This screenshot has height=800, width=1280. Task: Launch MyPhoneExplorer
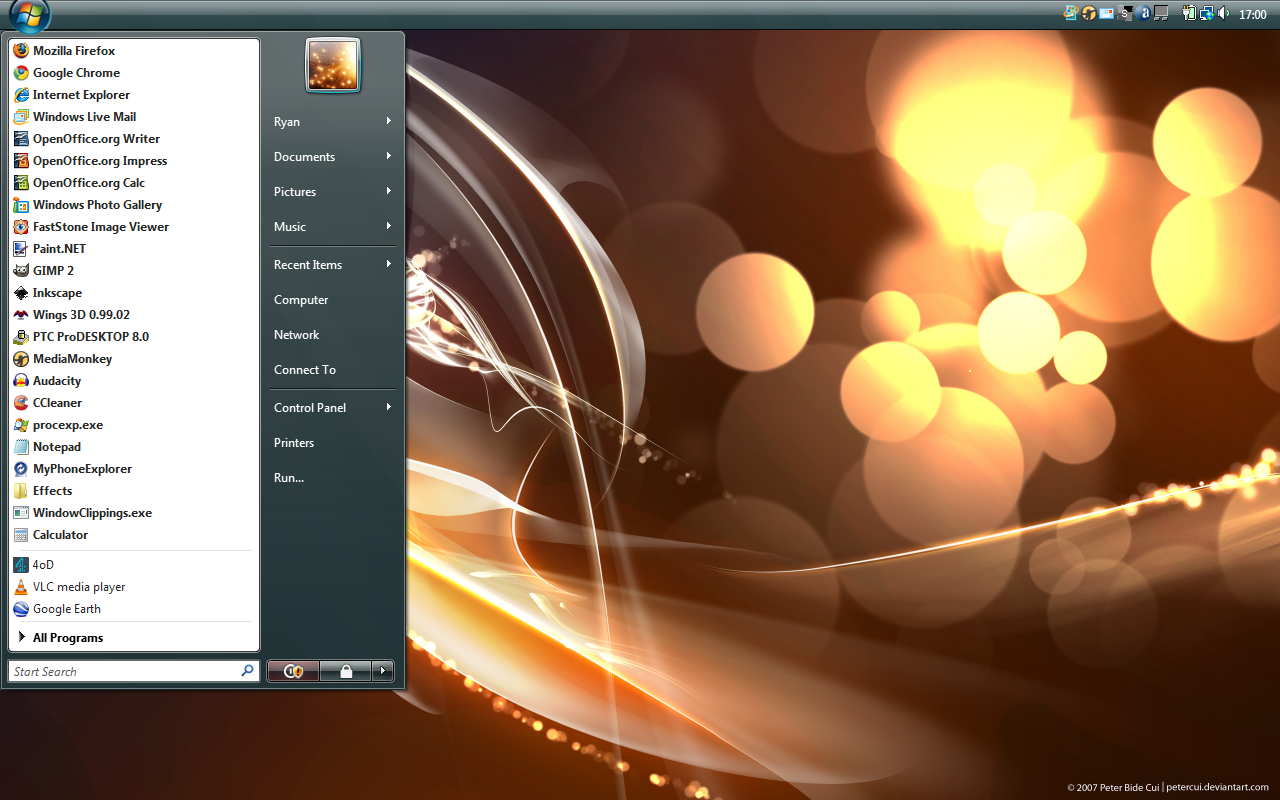[x=134, y=469]
